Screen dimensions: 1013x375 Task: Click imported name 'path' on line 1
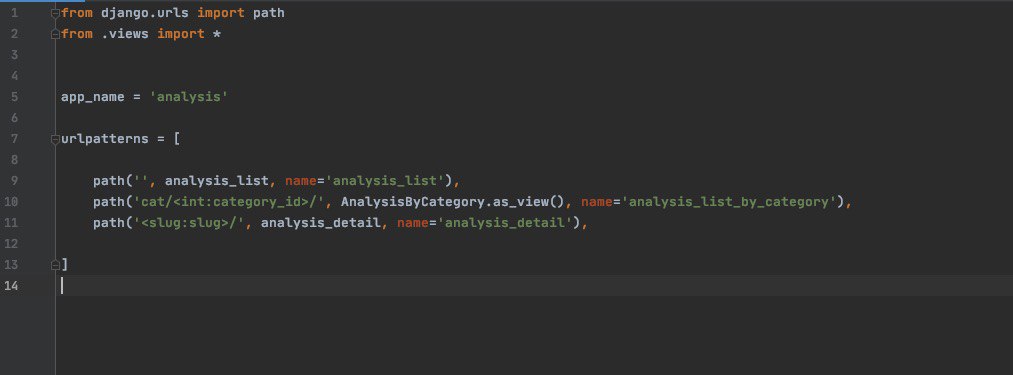[x=269, y=14]
